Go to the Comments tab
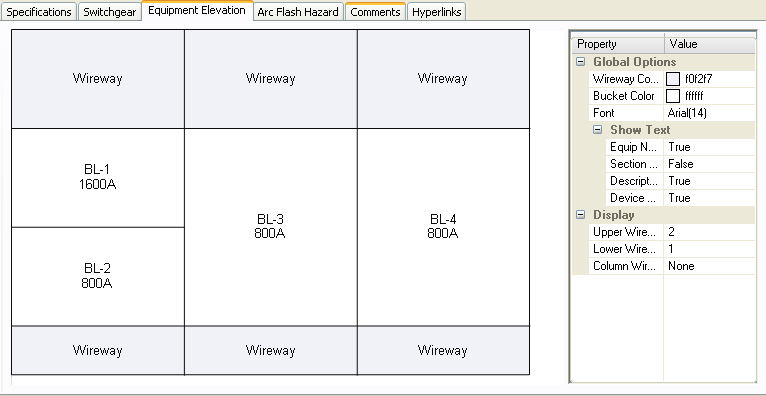 (x=375, y=12)
